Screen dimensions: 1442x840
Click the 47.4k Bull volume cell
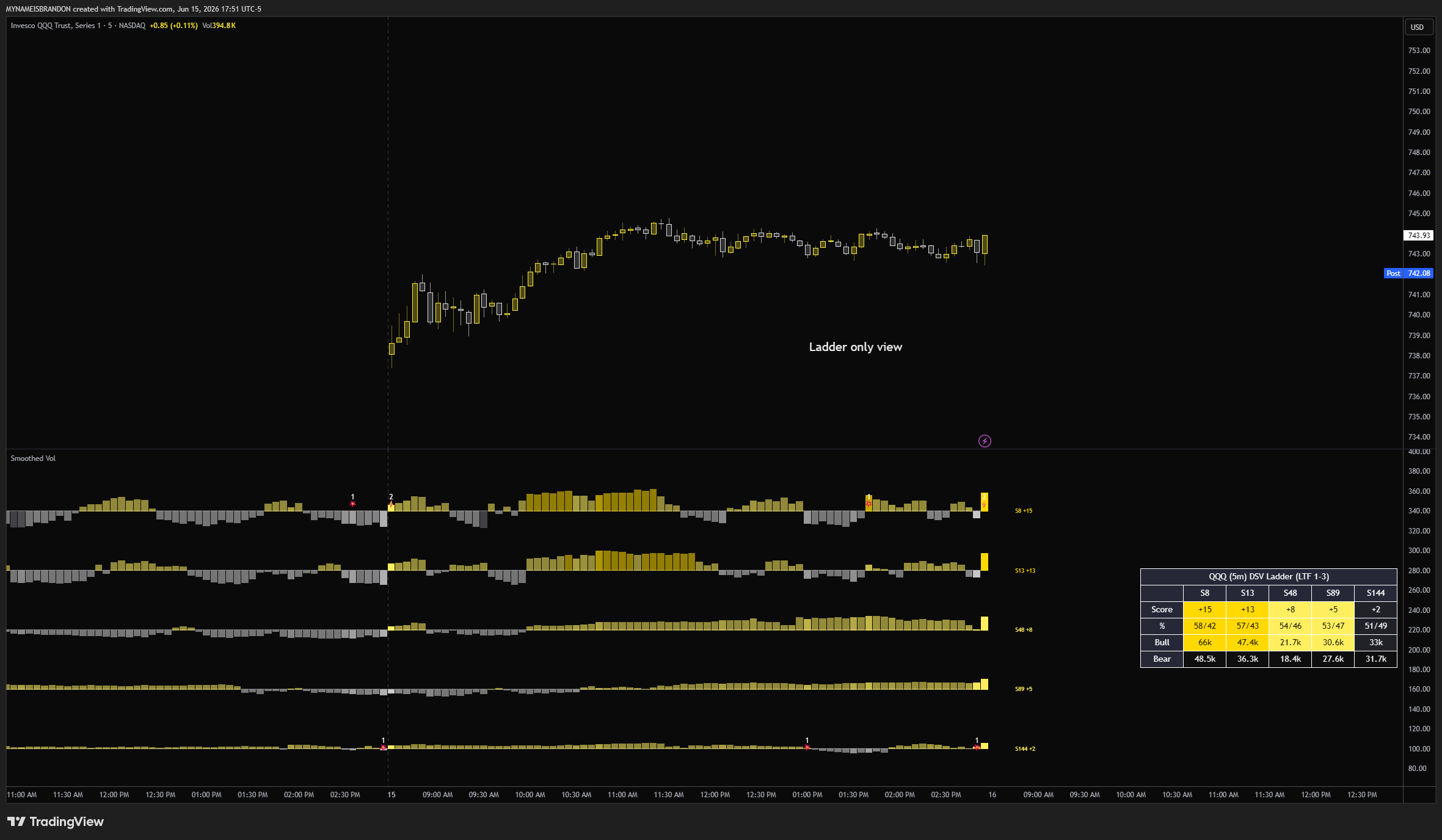[x=1247, y=642]
